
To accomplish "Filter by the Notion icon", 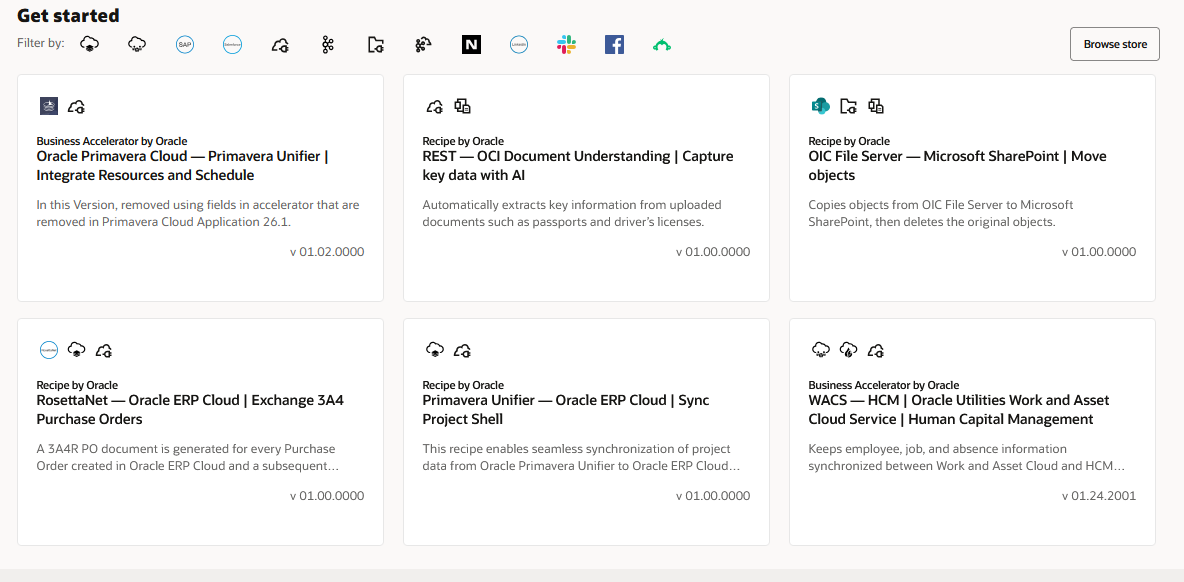I will point(471,45).
